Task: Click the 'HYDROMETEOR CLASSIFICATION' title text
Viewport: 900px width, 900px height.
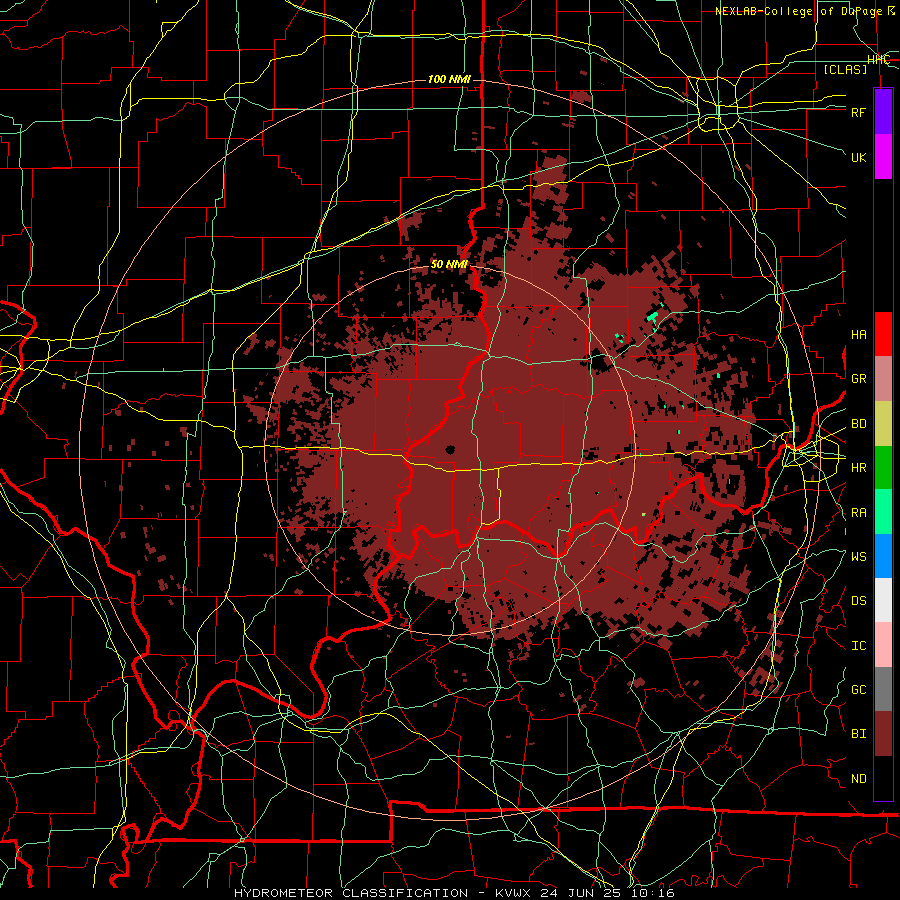Action: pyautogui.click(x=351, y=893)
